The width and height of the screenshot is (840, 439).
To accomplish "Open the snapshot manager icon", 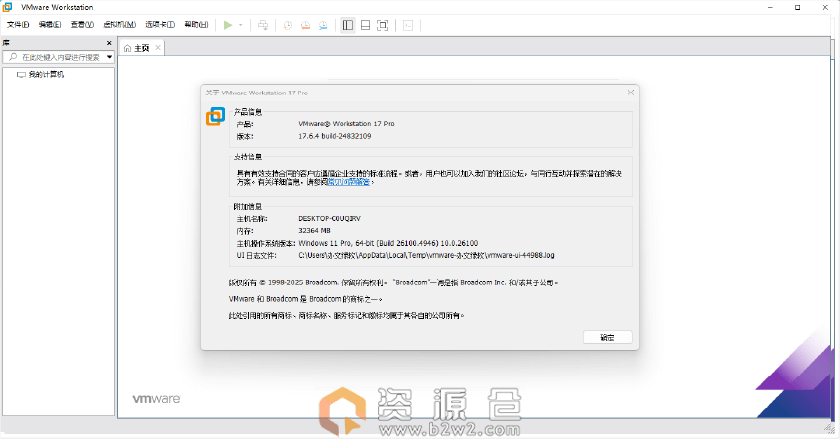I will [x=322, y=24].
